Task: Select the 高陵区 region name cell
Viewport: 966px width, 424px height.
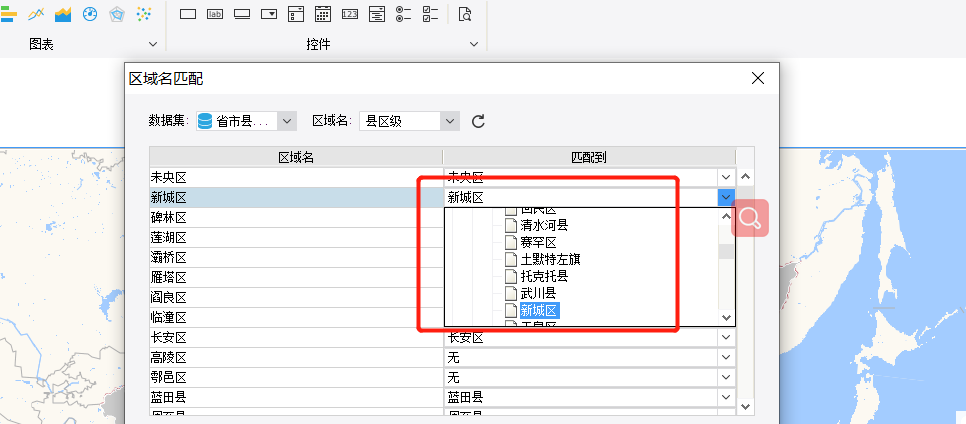Action: pyautogui.click(x=296, y=357)
